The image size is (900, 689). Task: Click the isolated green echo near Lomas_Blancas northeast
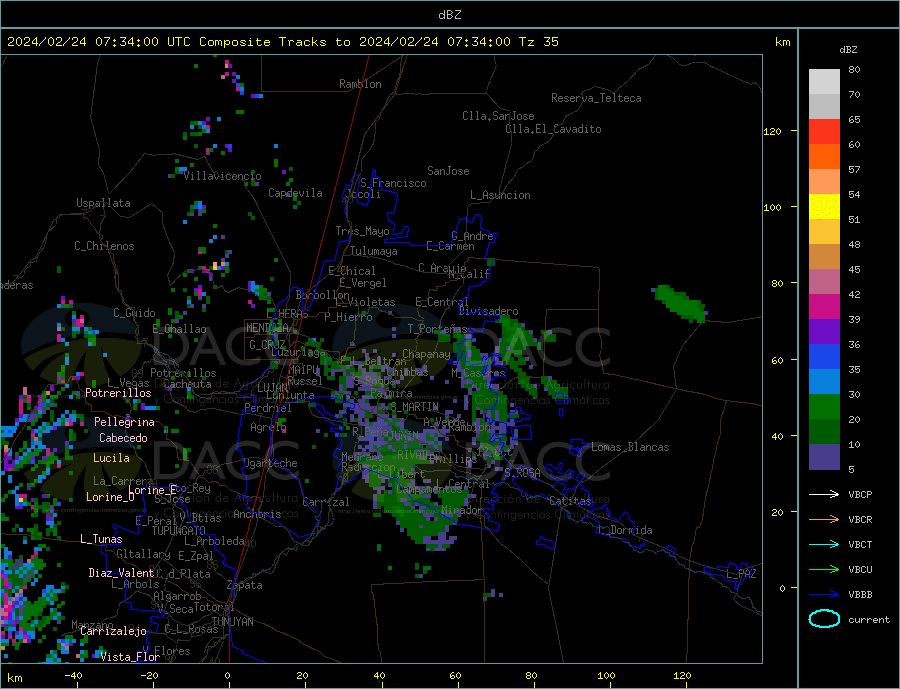click(680, 303)
